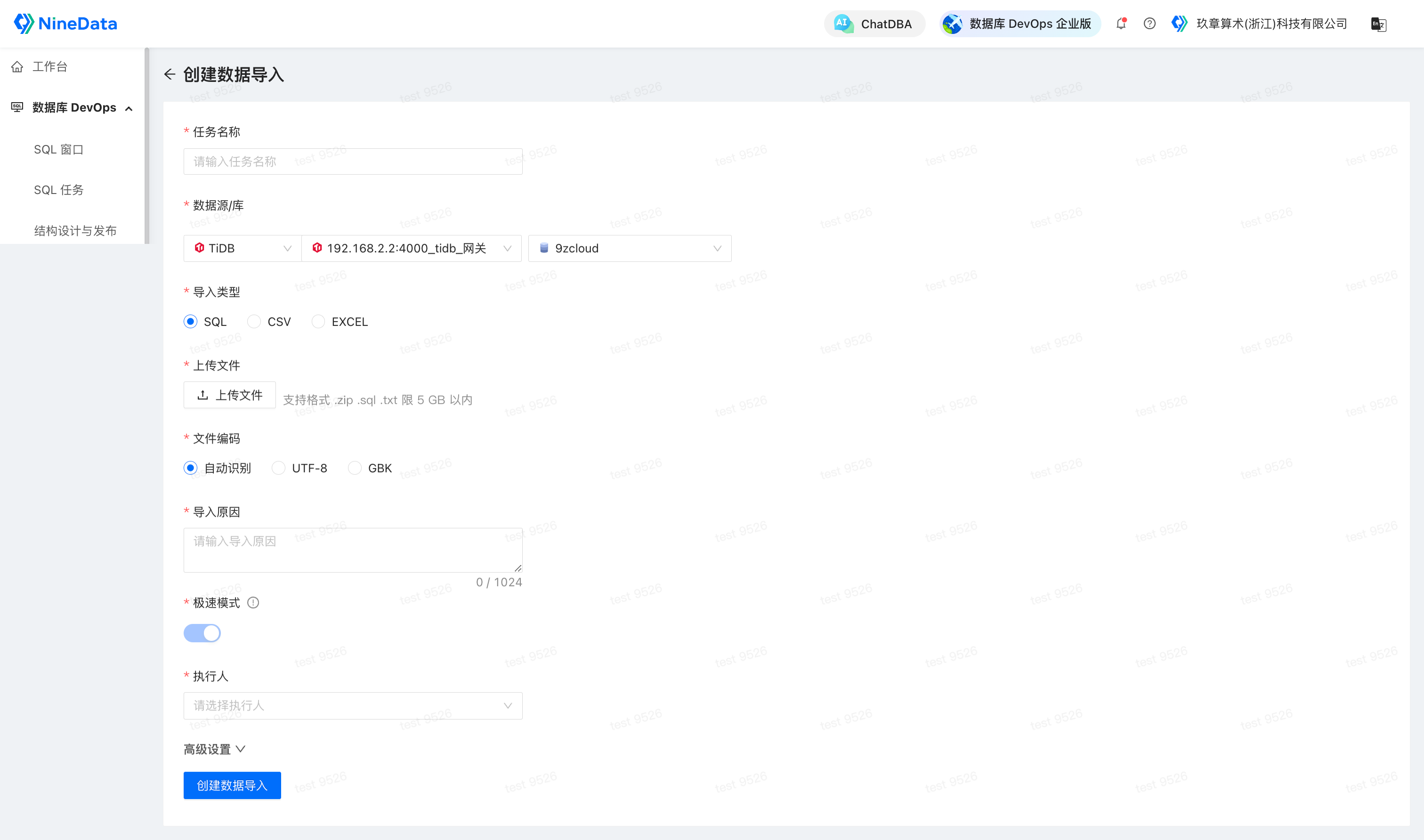Click the 上传文件 upload button
The width and height of the screenshot is (1424, 840).
(x=229, y=395)
